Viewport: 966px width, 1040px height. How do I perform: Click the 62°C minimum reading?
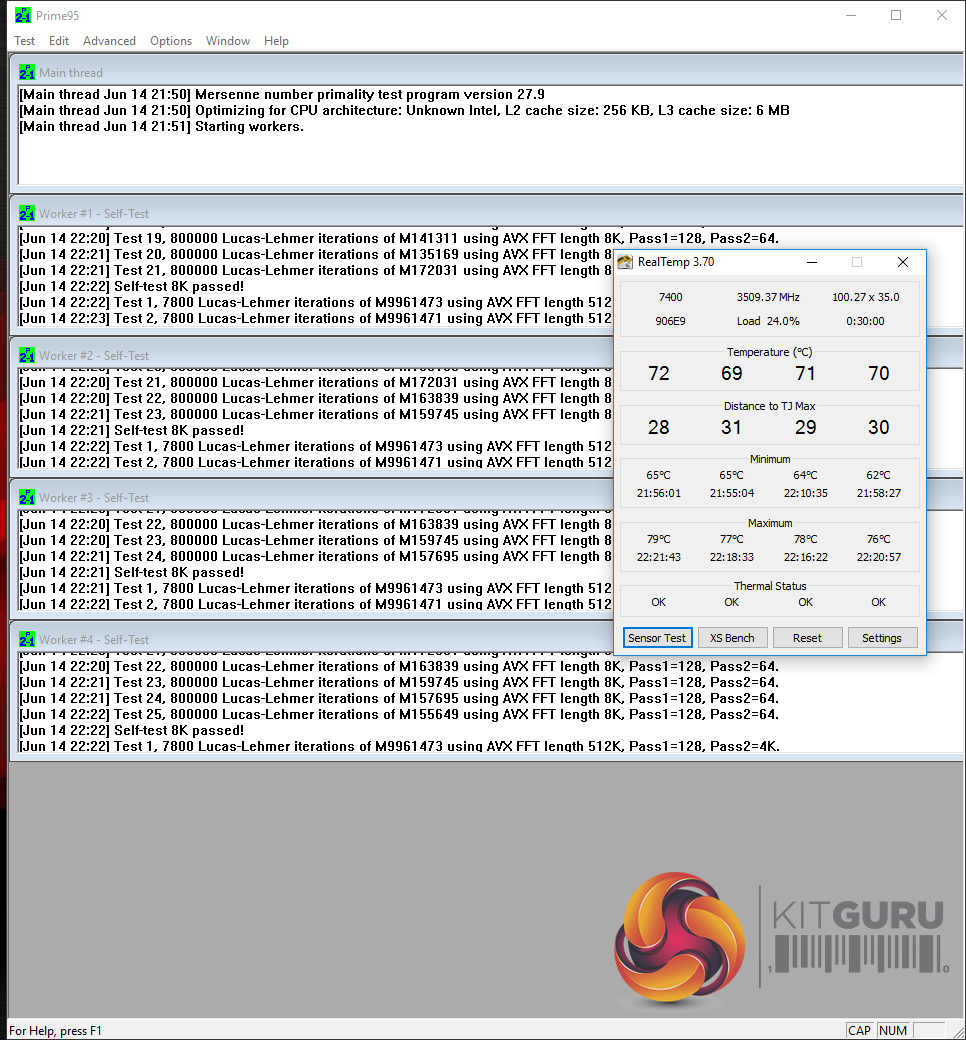pyautogui.click(x=878, y=475)
